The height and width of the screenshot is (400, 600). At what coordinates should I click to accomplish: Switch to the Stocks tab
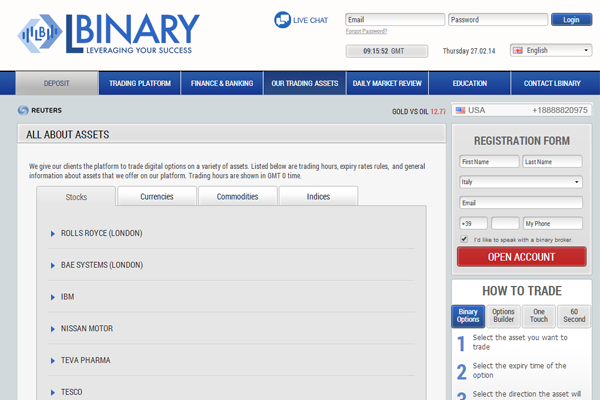(76, 197)
